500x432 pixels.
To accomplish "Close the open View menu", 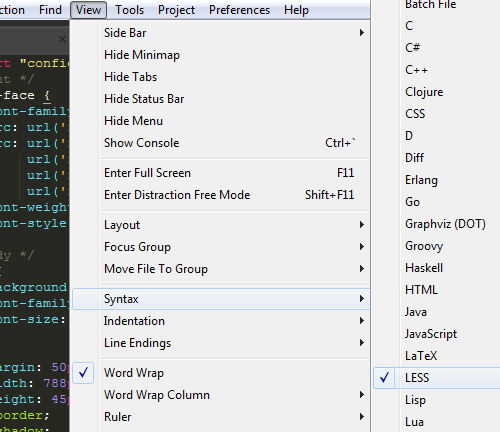I will point(88,10).
